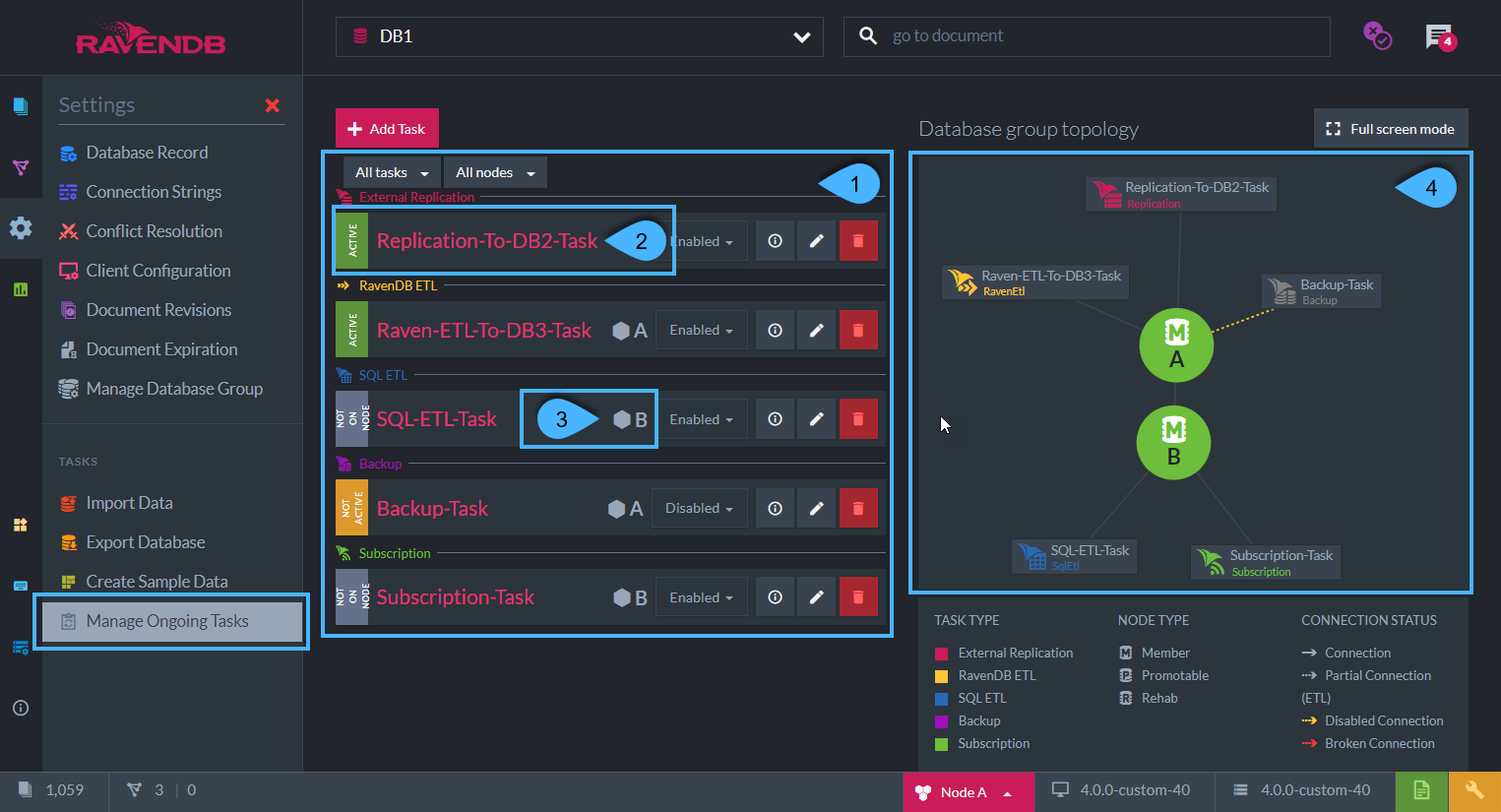
Task: Select Manage Ongoing Tasks menu item
Action: (171, 621)
